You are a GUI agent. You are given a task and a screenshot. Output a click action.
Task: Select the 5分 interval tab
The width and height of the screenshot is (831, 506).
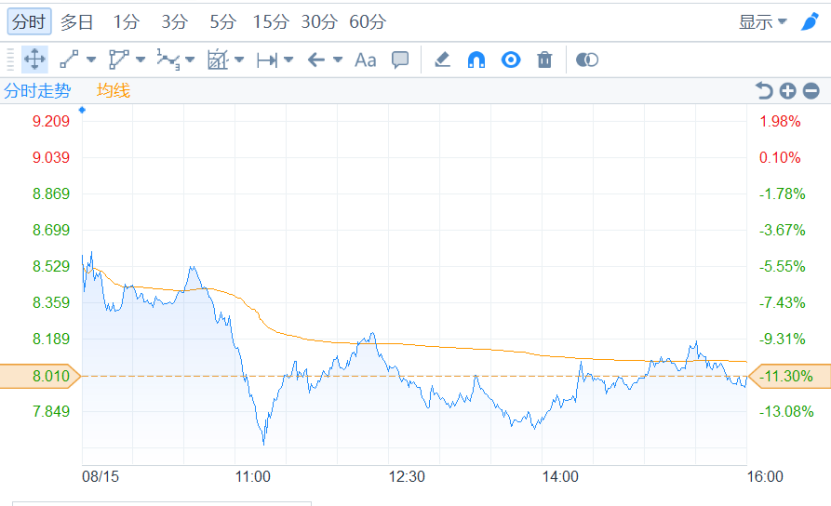tap(223, 22)
